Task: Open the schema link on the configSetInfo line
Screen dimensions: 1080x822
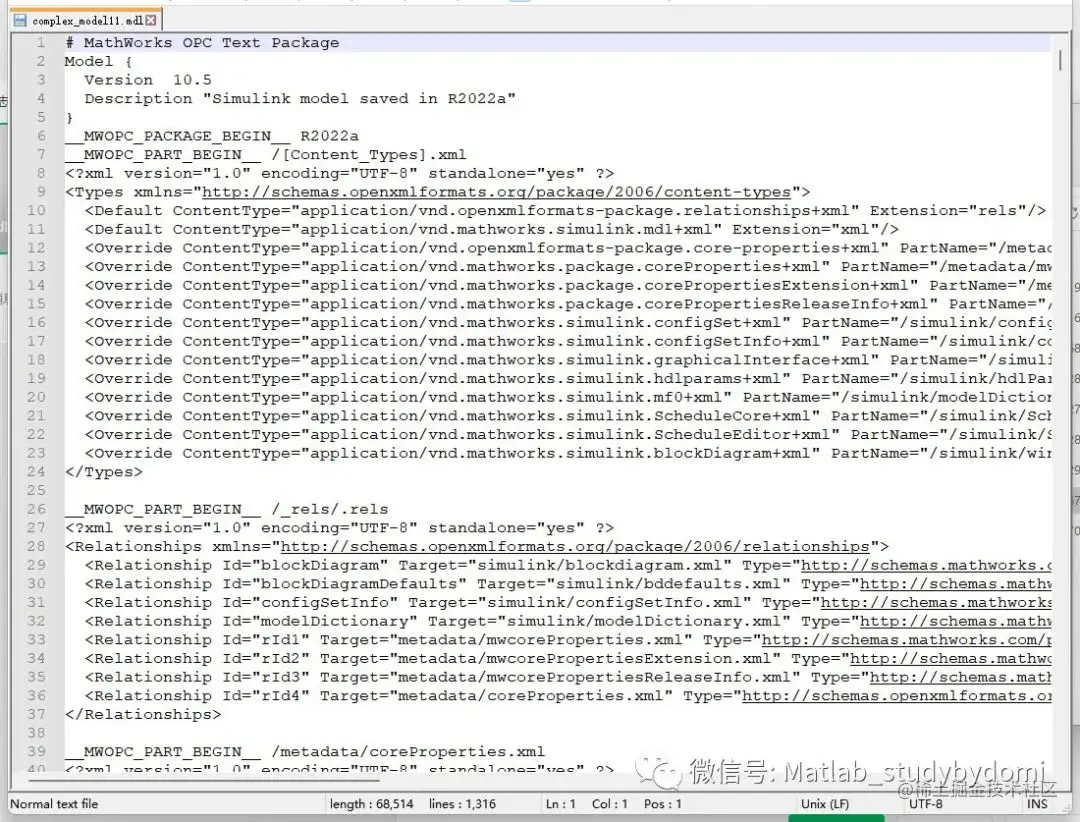Action: [x=936, y=602]
